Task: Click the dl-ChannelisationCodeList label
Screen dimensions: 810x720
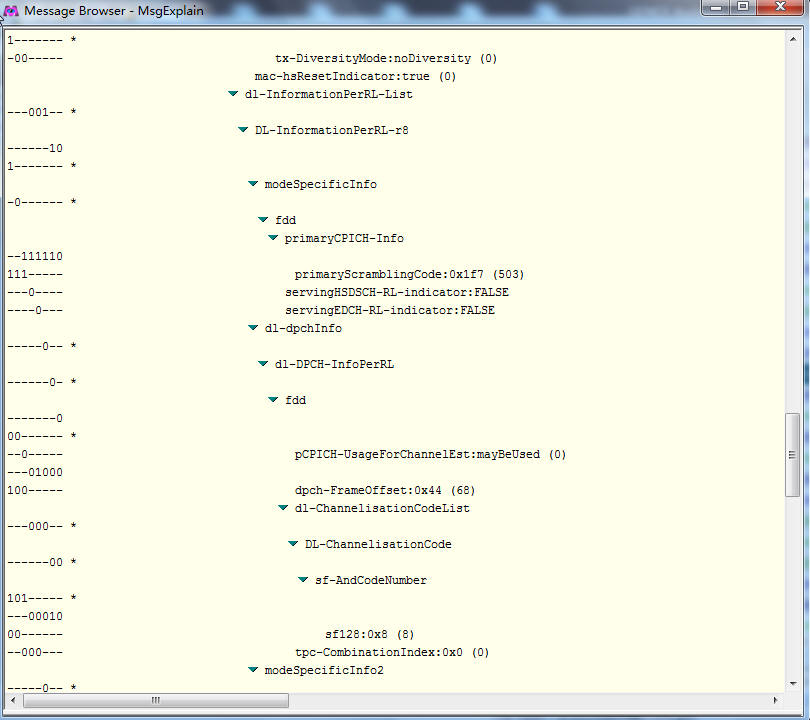Action: tap(382, 508)
